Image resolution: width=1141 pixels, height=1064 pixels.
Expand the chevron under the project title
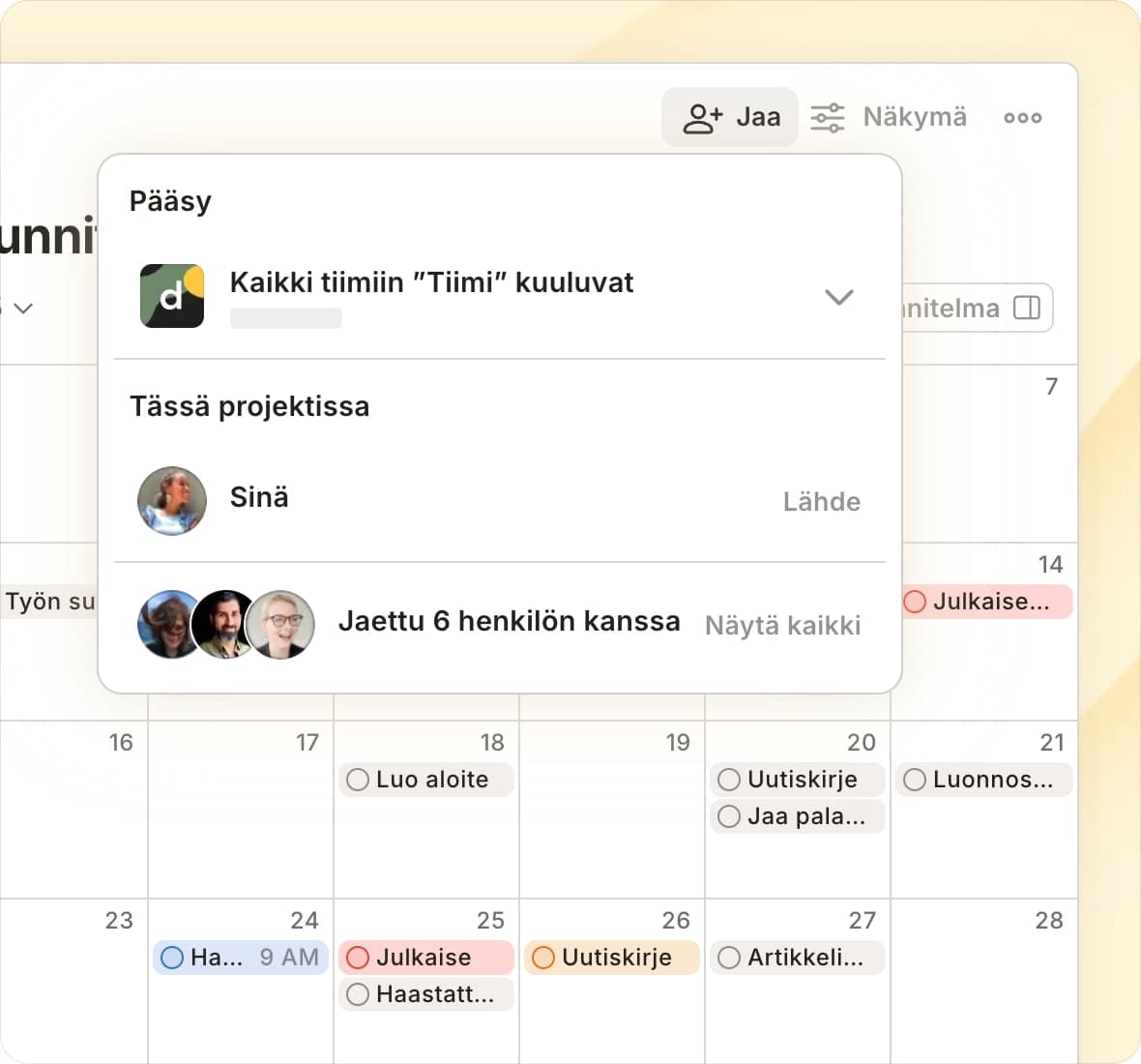[24, 308]
